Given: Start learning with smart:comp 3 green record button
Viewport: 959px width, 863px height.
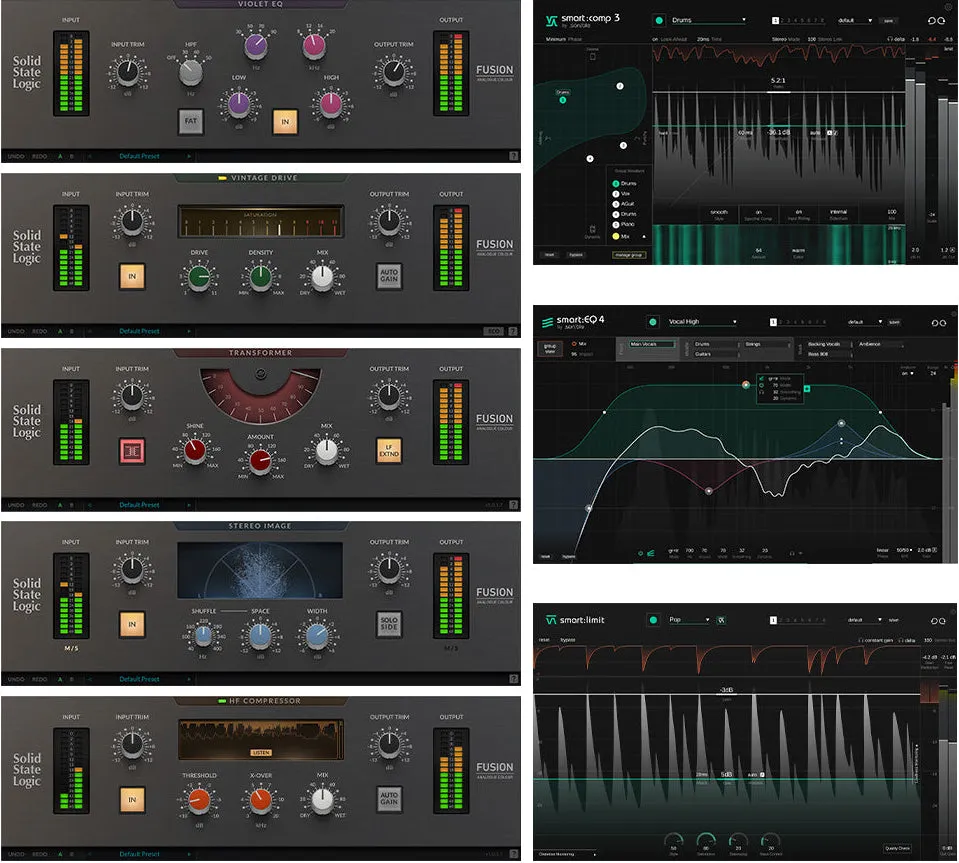Looking at the screenshot, I should click(659, 20).
